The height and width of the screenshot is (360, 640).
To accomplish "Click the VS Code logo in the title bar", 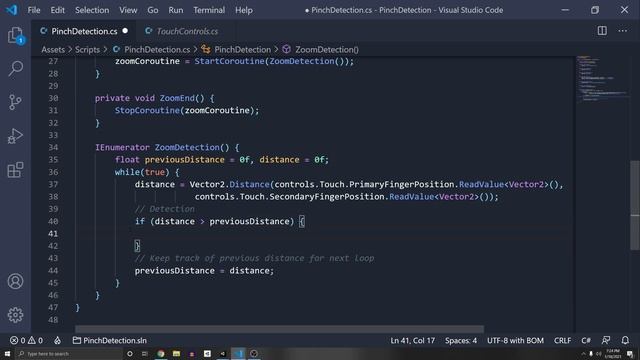I will (12, 10).
